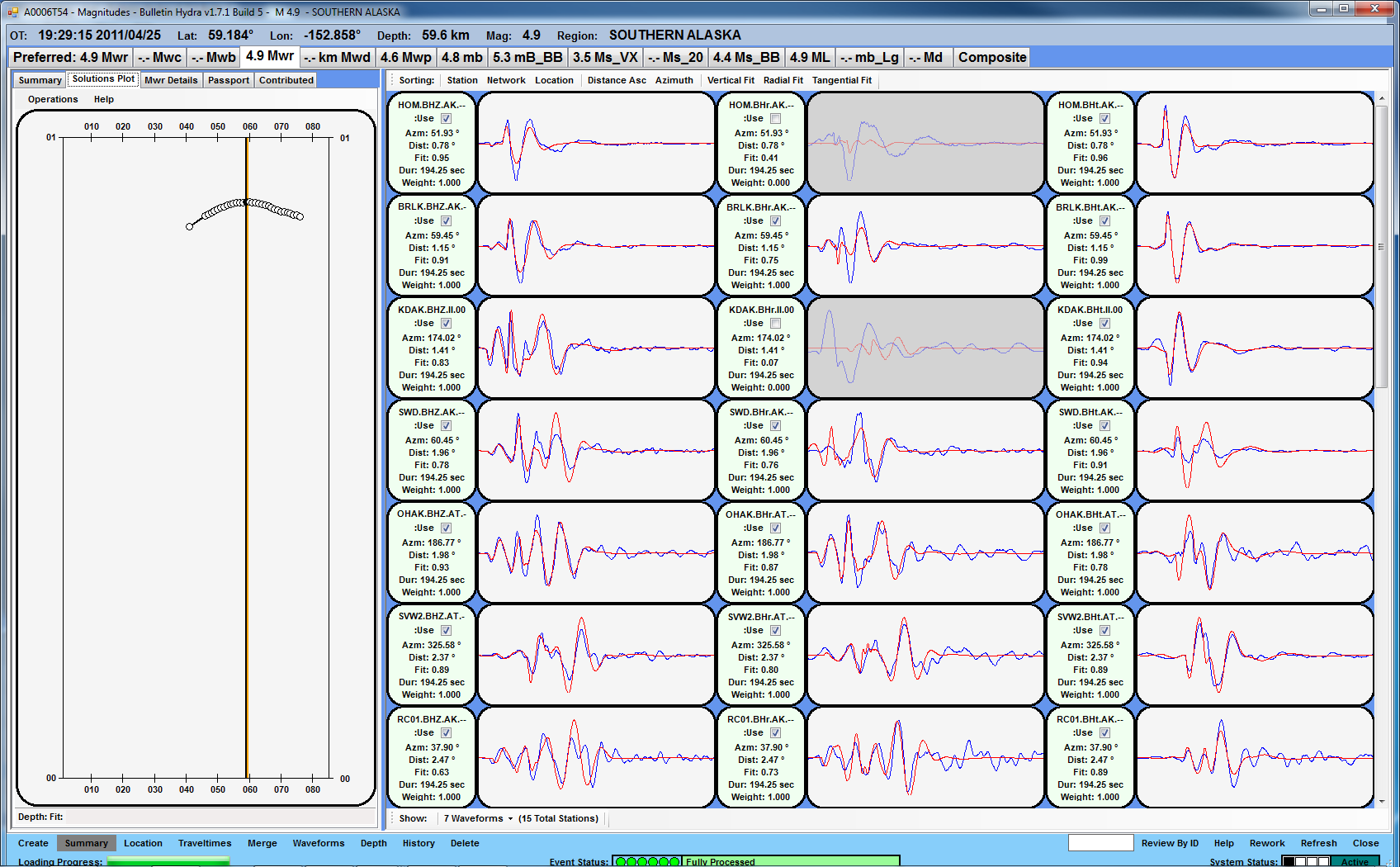Sort waveforms by Location
Image resolution: width=1400 pixels, height=867 pixels.
[554, 80]
